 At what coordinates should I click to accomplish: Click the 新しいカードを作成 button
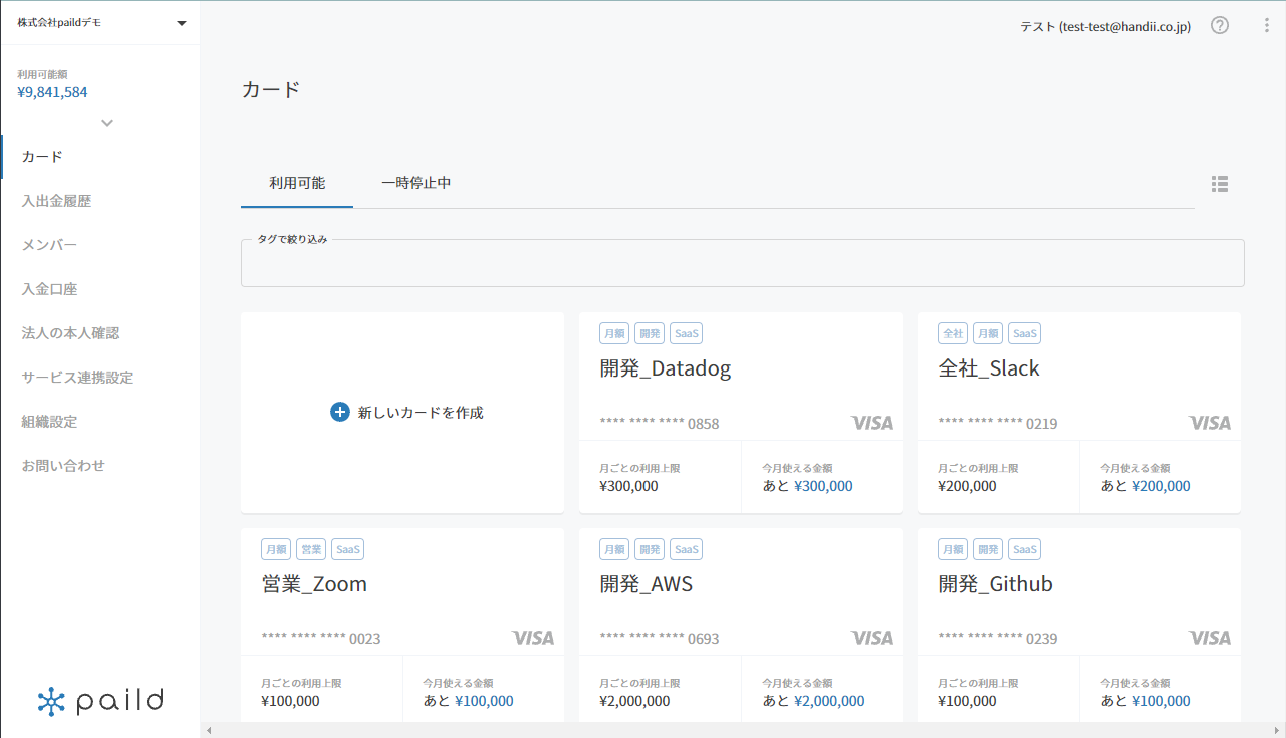coord(407,412)
